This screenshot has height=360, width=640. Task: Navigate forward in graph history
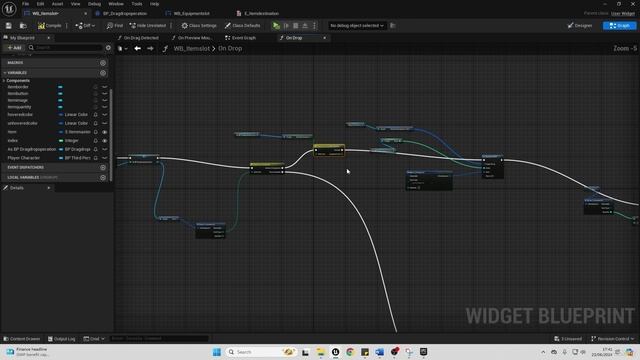[x=150, y=49]
